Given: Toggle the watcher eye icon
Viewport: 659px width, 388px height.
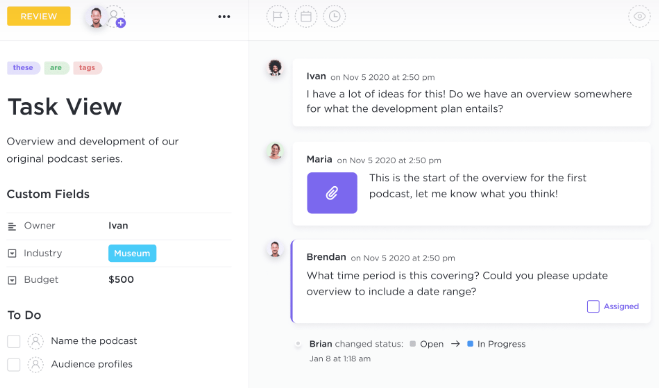Looking at the screenshot, I should 639,16.
